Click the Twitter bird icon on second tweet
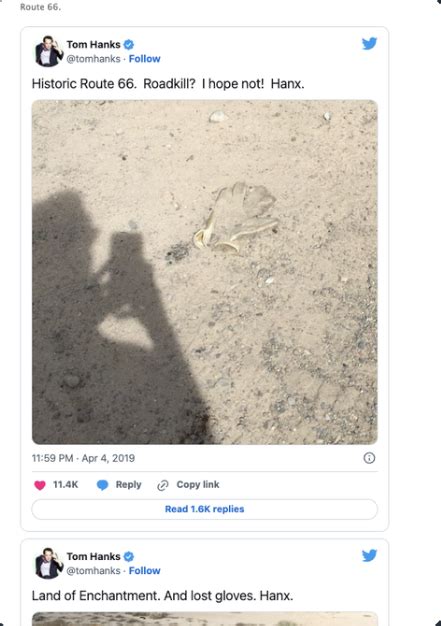This screenshot has width=441, height=626. [x=369, y=555]
